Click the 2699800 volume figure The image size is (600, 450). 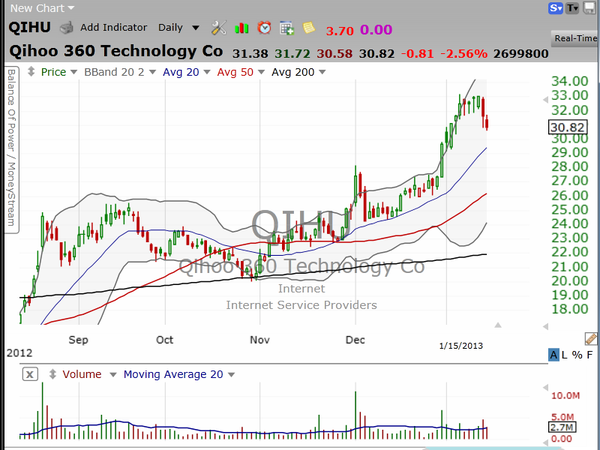tap(521, 54)
